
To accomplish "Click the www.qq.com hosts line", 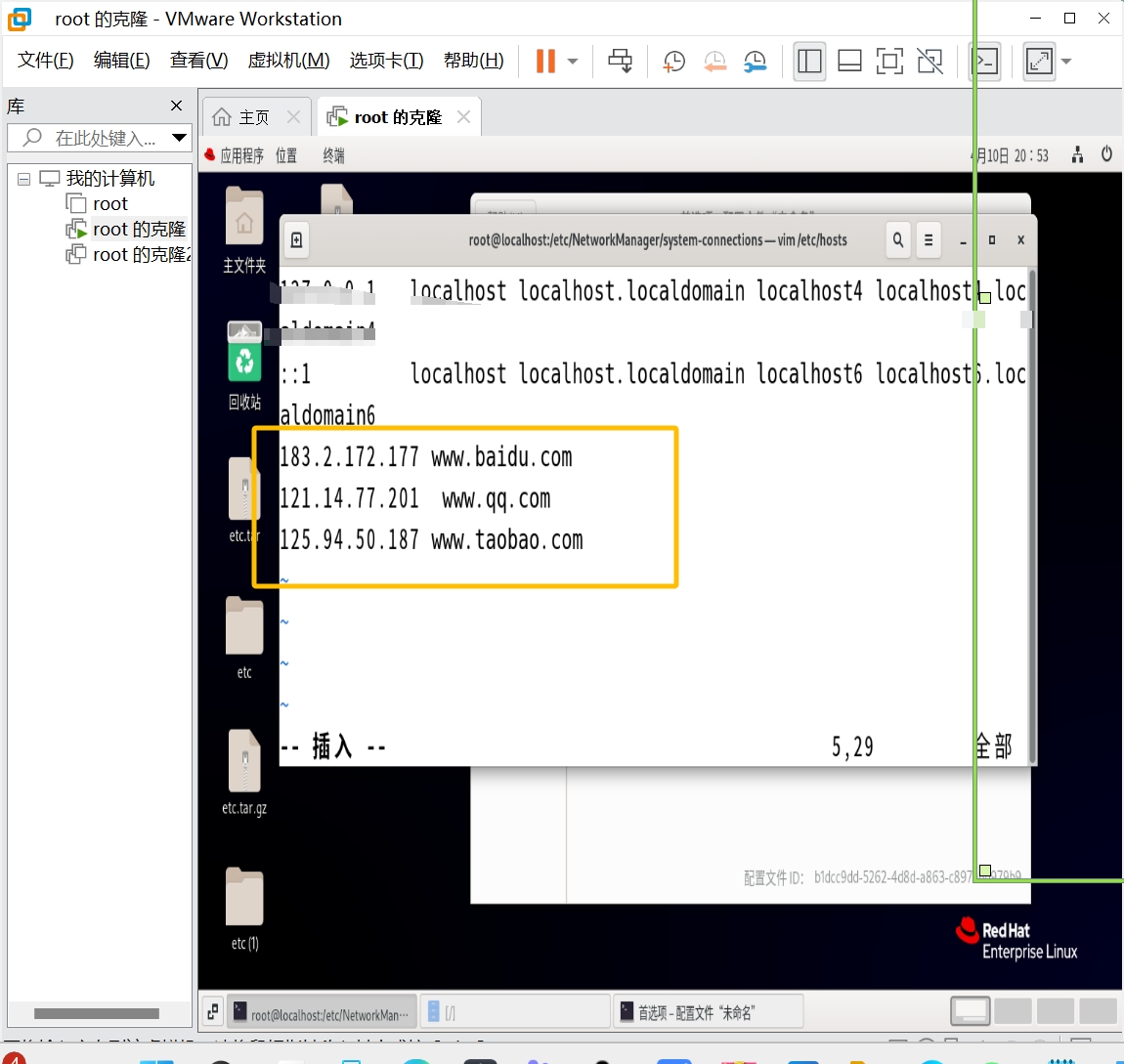I will [415, 498].
